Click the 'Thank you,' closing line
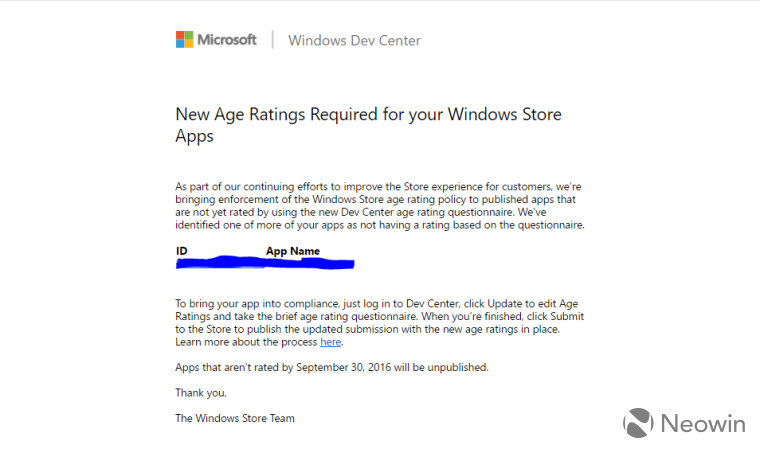Screen dimensions: 760x453 [201, 393]
